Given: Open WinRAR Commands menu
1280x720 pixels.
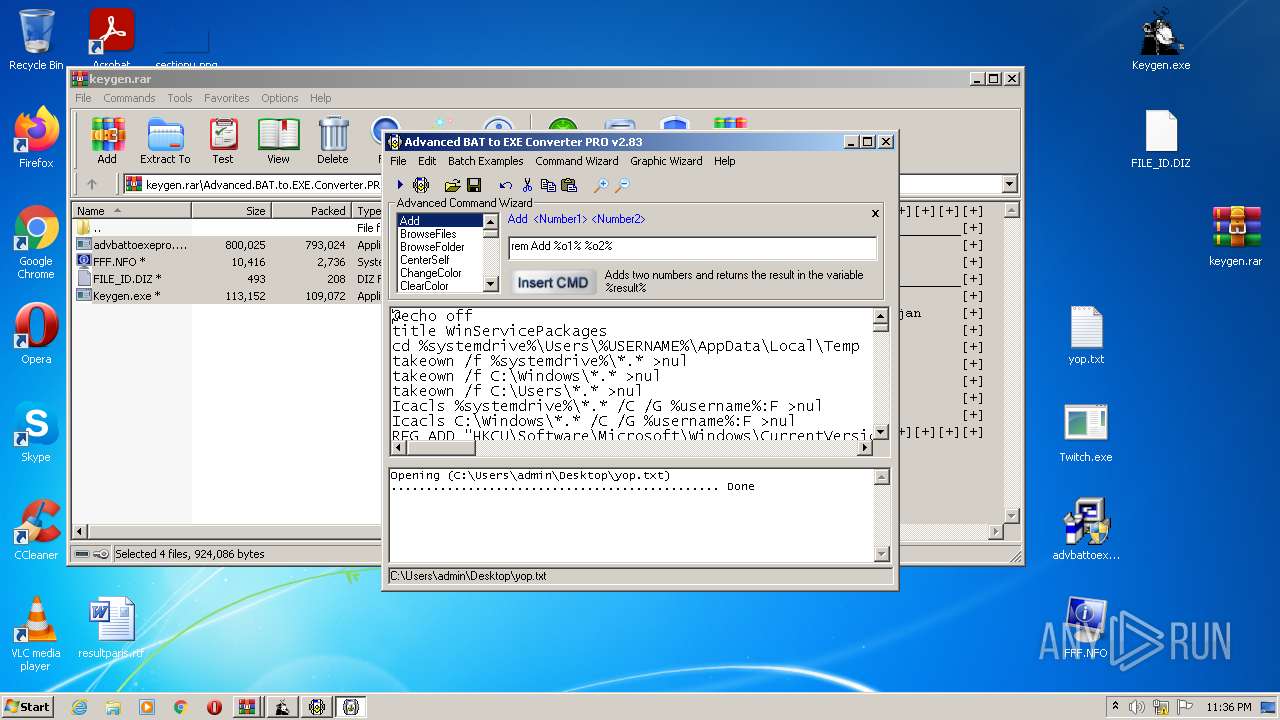Looking at the screenshot, I should coord(129,98).
